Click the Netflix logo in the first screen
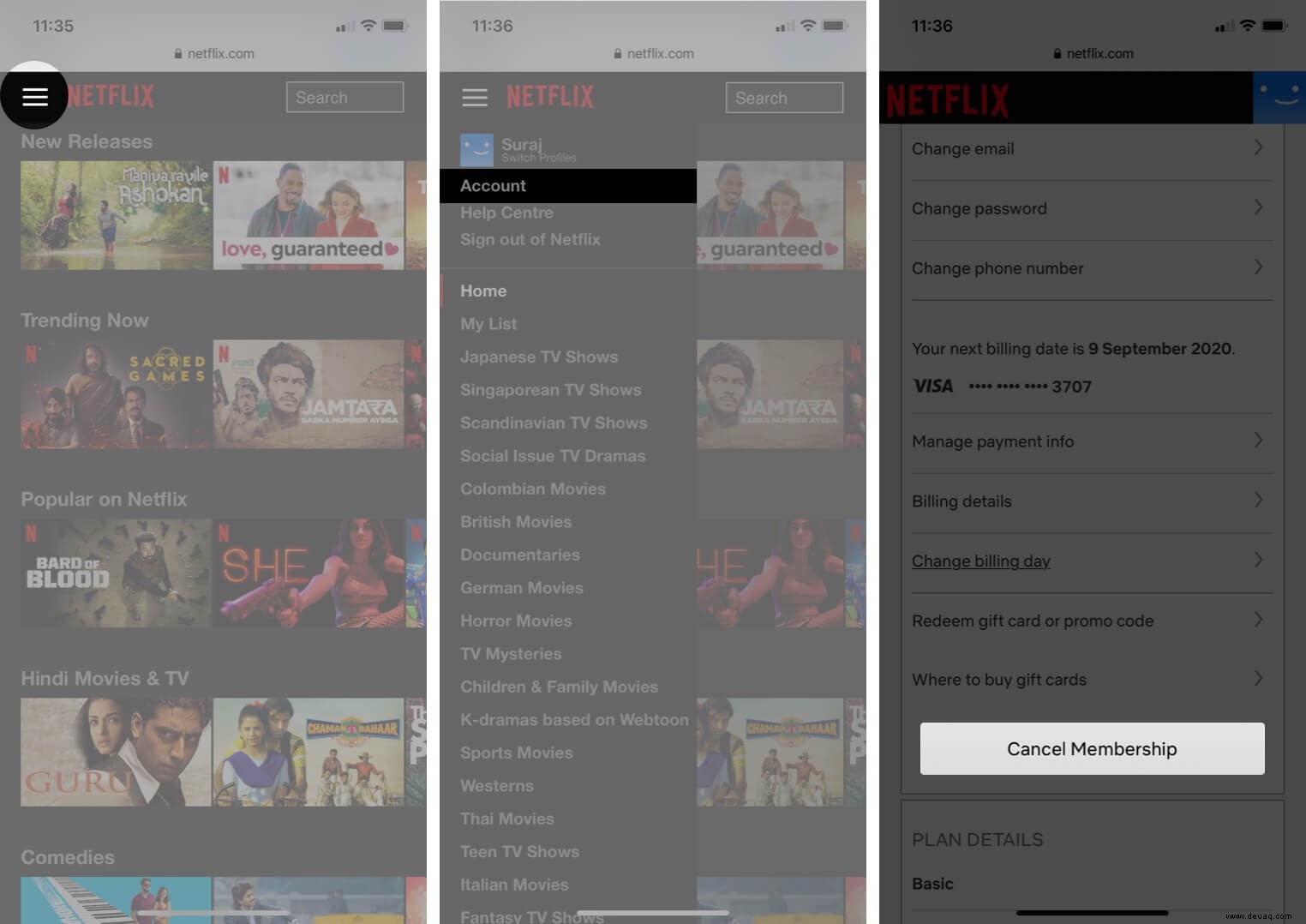 [x=111, y=96]
